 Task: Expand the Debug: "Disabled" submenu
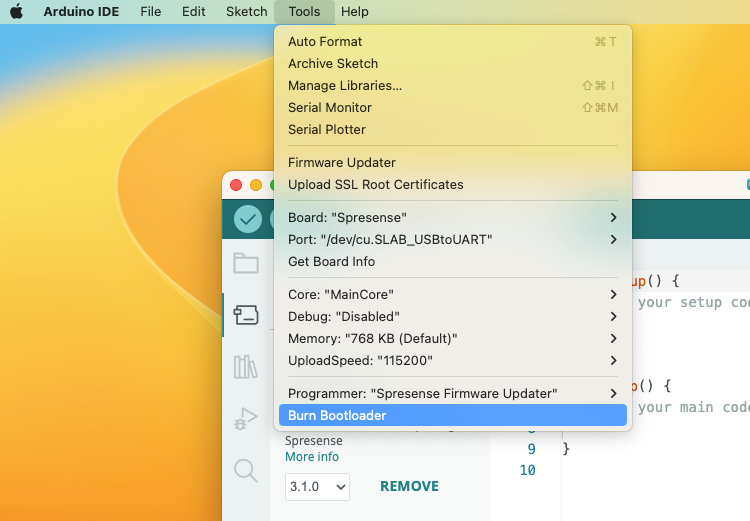[452, 317]
